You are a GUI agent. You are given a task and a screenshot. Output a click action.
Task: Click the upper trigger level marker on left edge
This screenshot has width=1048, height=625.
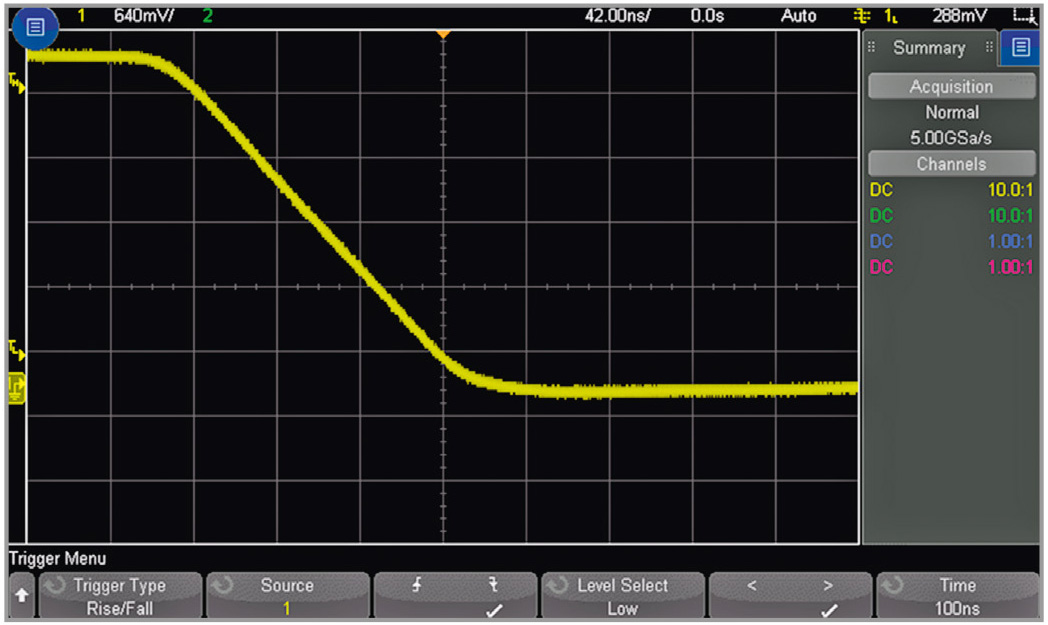[x=17, y=82]
